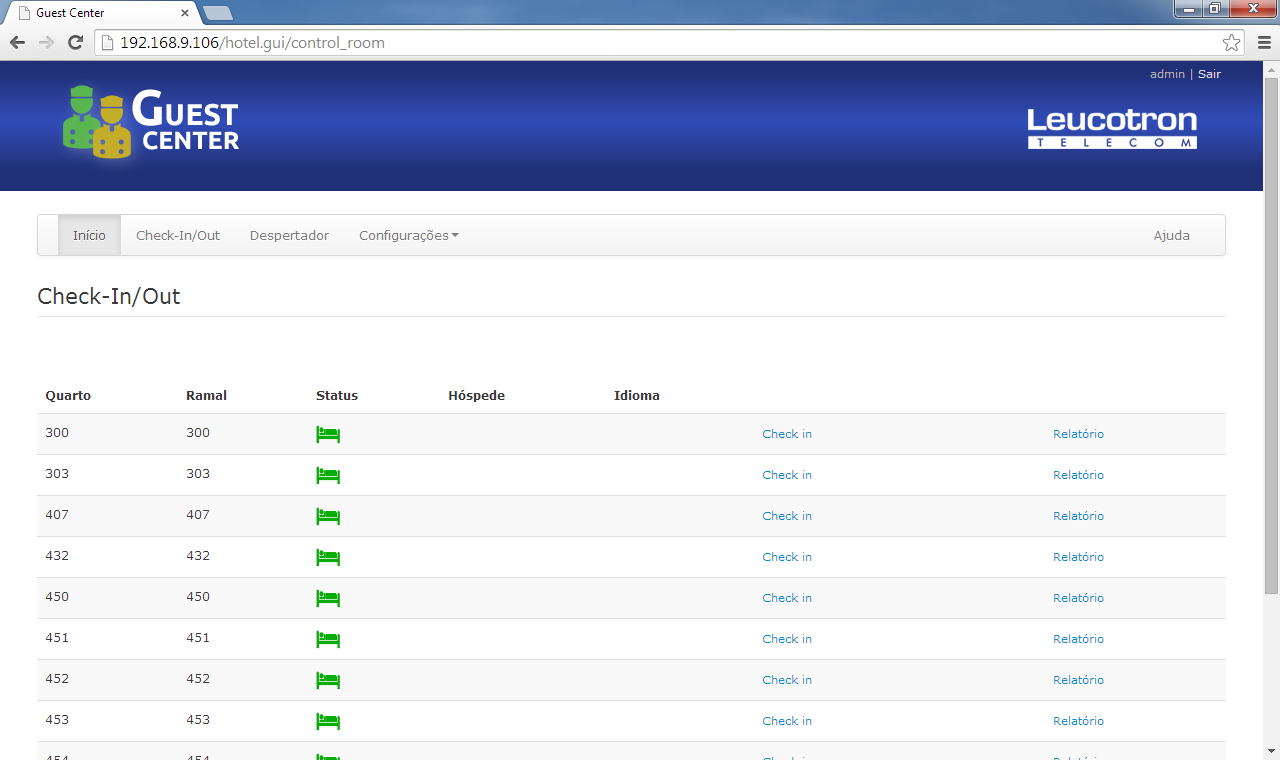Open the Chrome hamburger menu

coord(1264,43)
